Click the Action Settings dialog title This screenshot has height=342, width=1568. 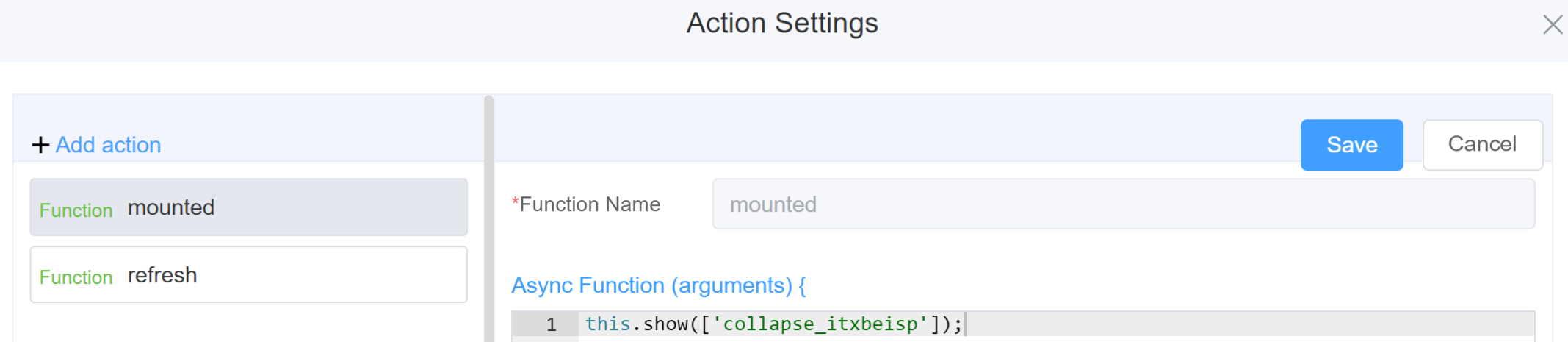pyautogui.click(x=782, y=24)
